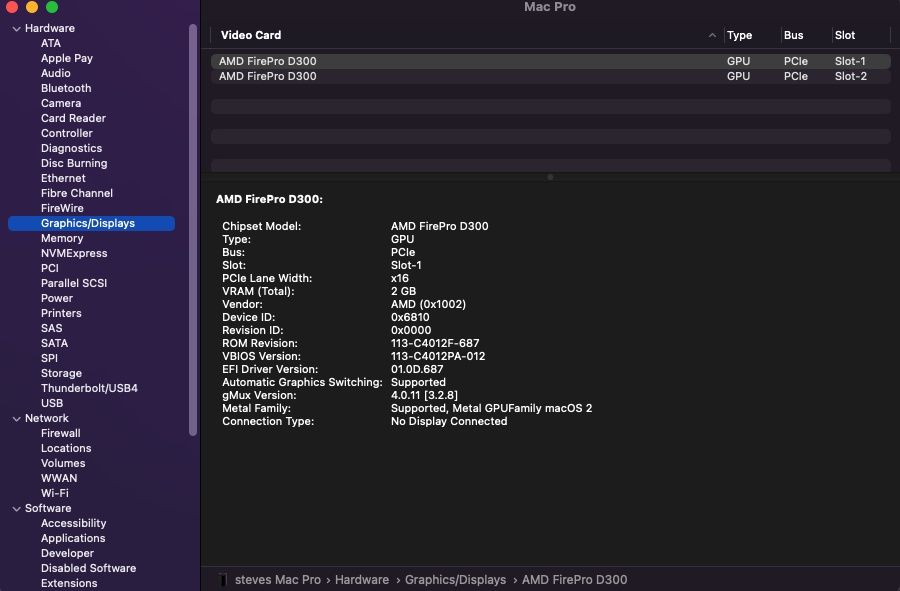The height and width of the screenshot is (591, 900).
Task: Select Apple Pay in the sidebar
Action: (67, 58)
